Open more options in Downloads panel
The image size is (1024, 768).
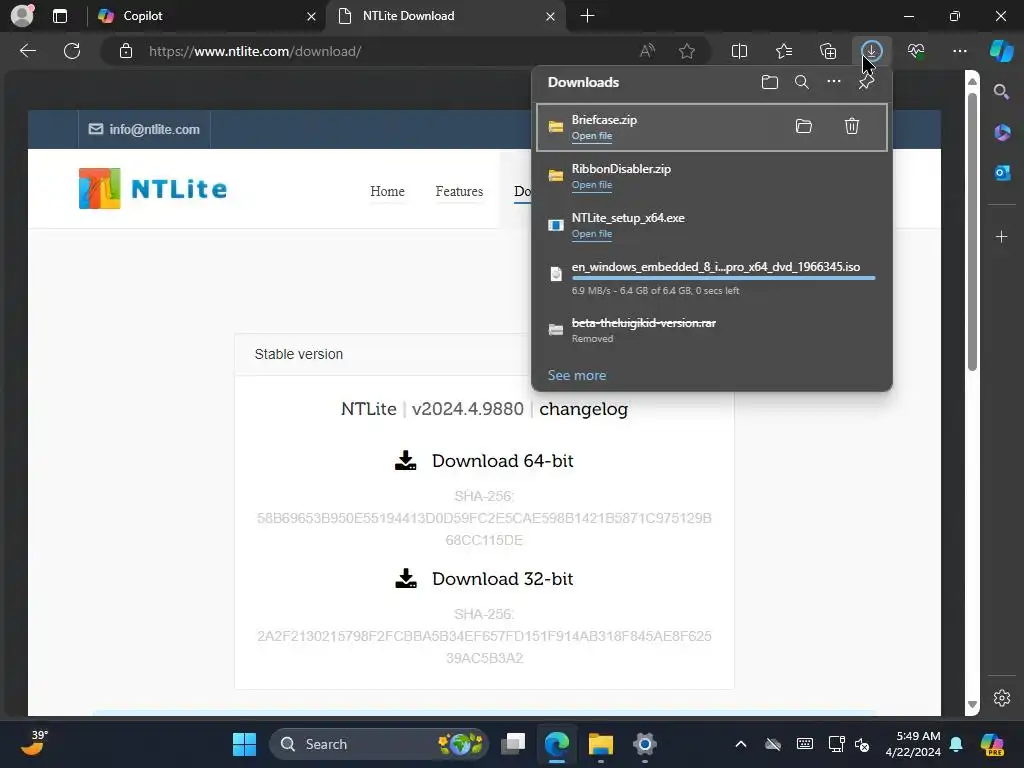pyautogui.click(x=834, y=82)
